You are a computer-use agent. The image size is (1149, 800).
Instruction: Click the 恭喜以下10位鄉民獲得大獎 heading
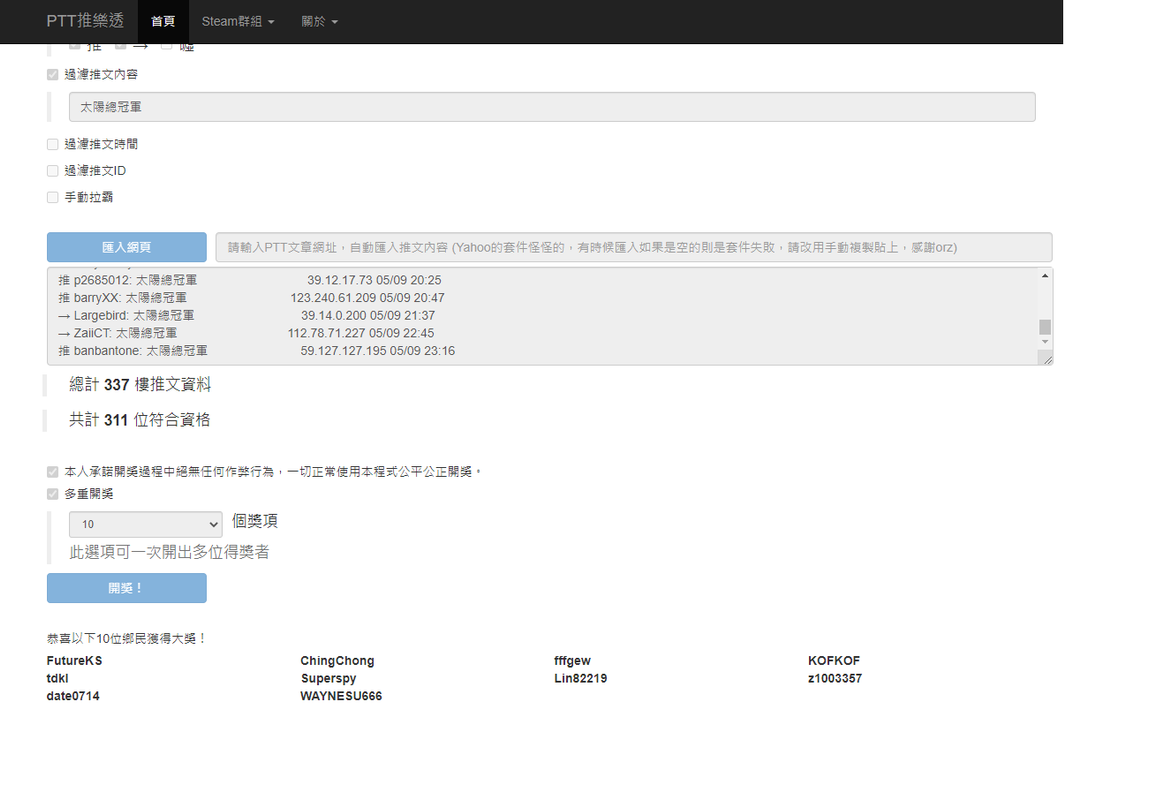tap(126, 639)
